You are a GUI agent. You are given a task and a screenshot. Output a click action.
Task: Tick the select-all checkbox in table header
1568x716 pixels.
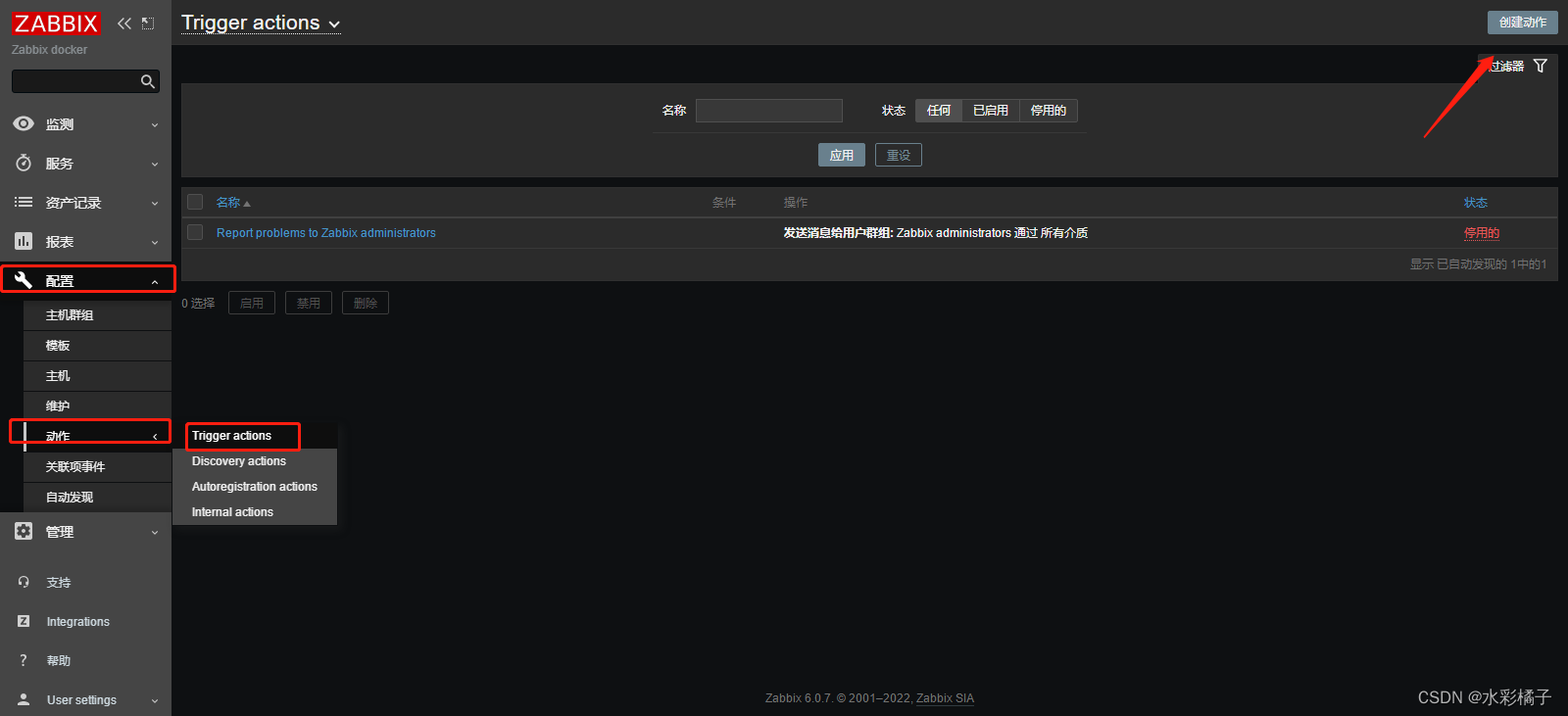point(195,202)
